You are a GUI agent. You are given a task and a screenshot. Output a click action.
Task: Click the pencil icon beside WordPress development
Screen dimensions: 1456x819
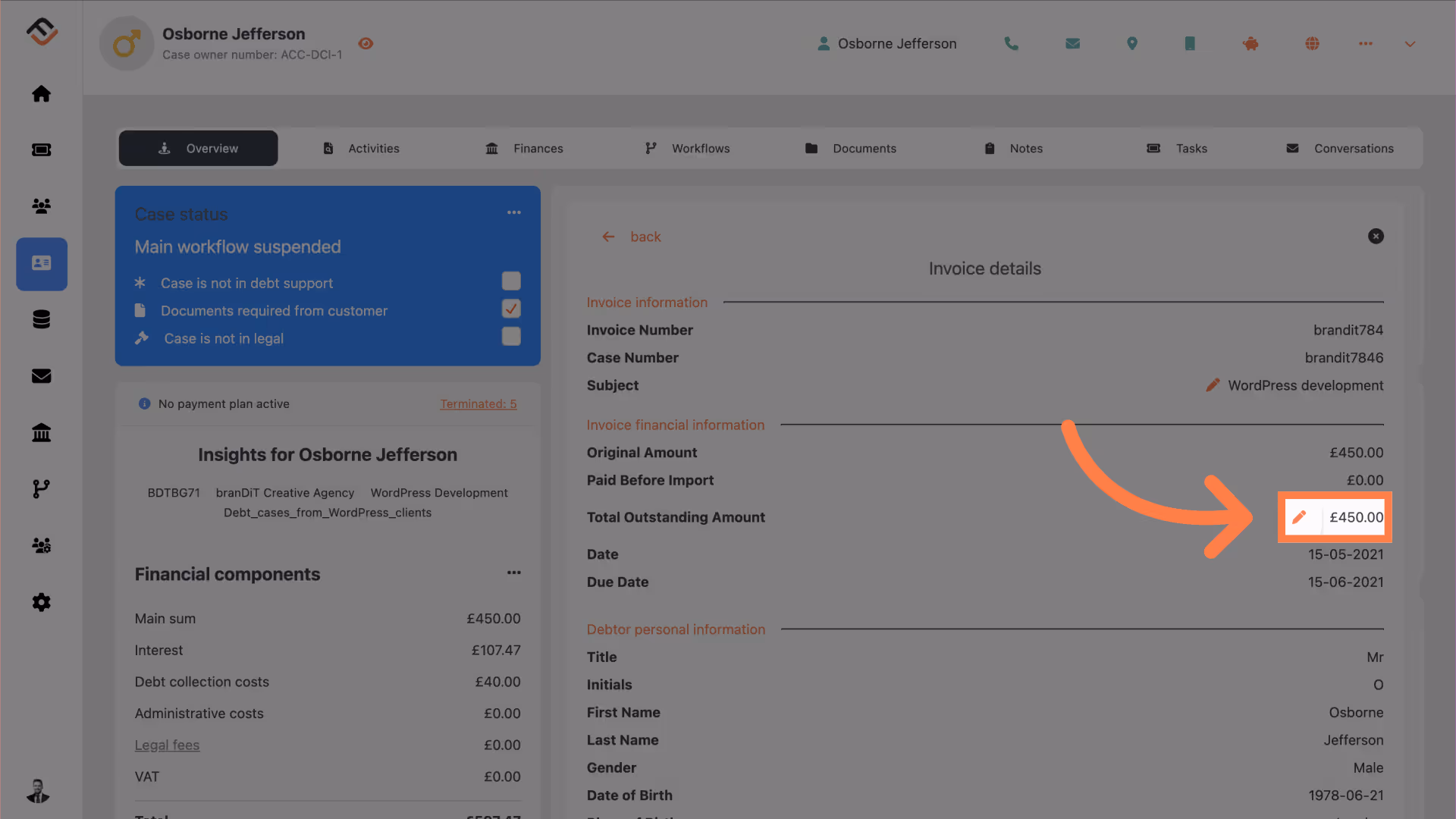click(1213, 385)
